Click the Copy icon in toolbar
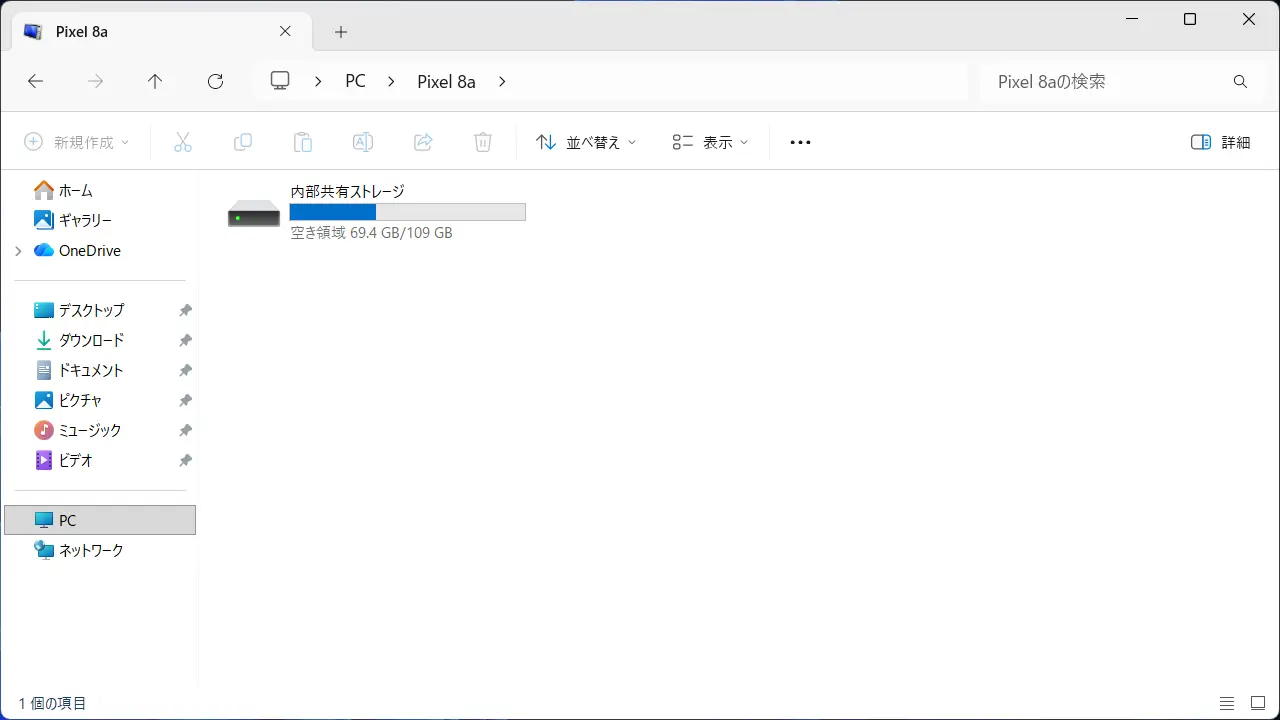The image size is (1280, 720). tap(242, 142)
